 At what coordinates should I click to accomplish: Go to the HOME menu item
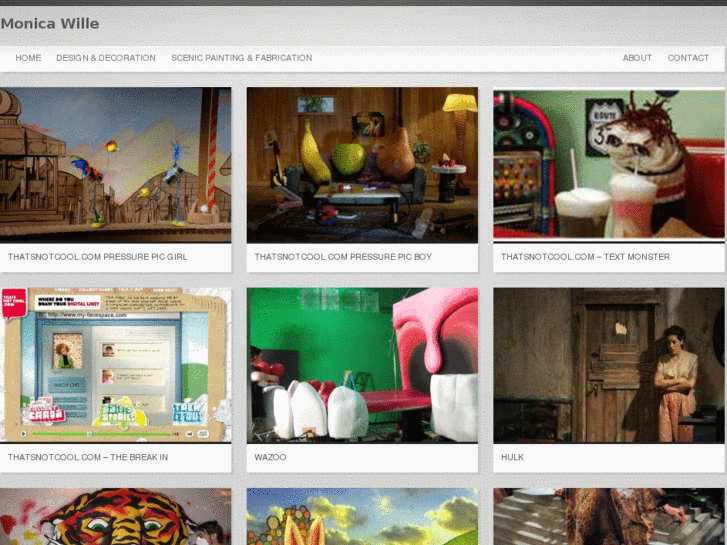(x=28, y=58)
